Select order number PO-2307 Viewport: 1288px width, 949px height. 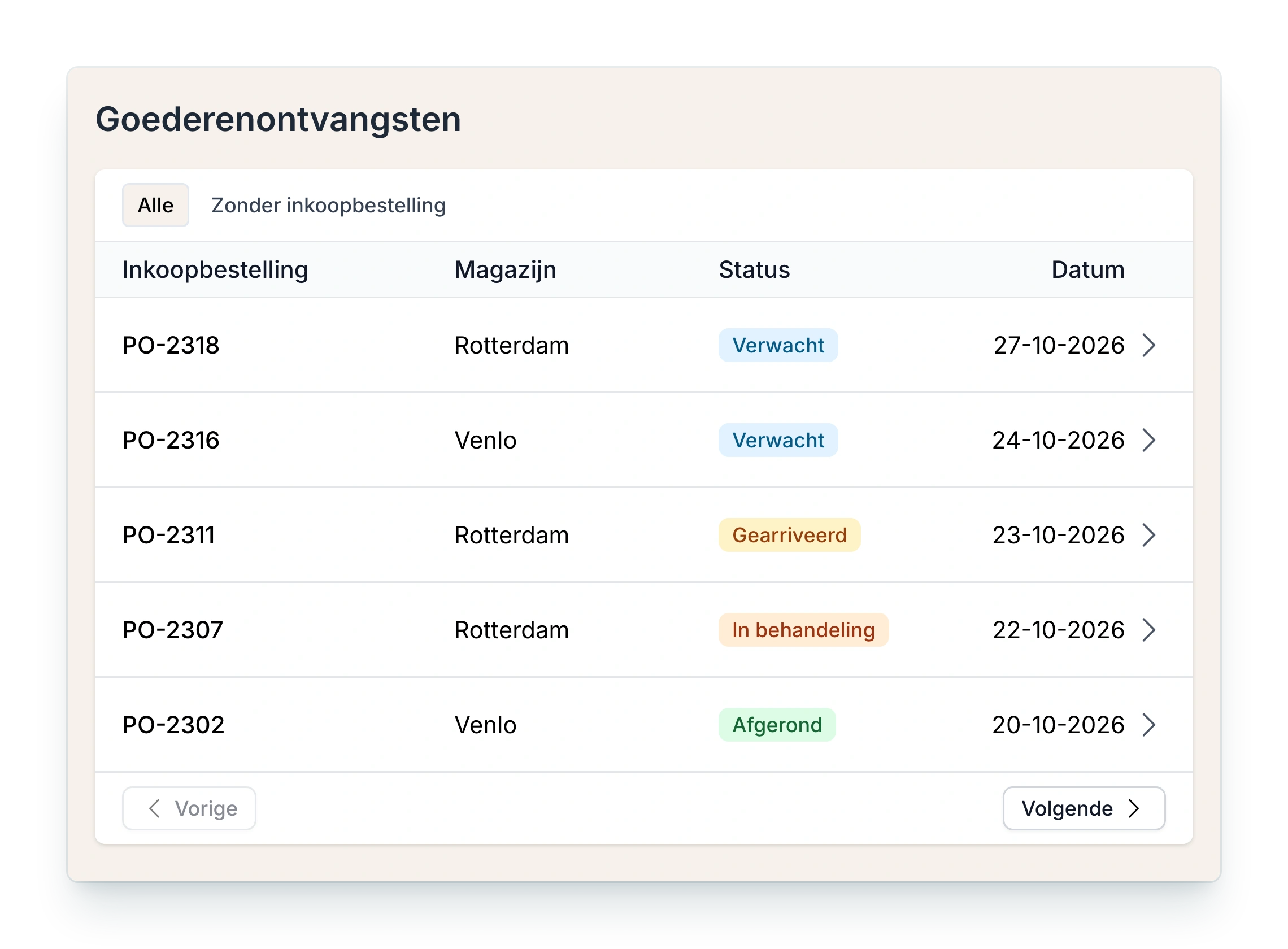[172, 630]
